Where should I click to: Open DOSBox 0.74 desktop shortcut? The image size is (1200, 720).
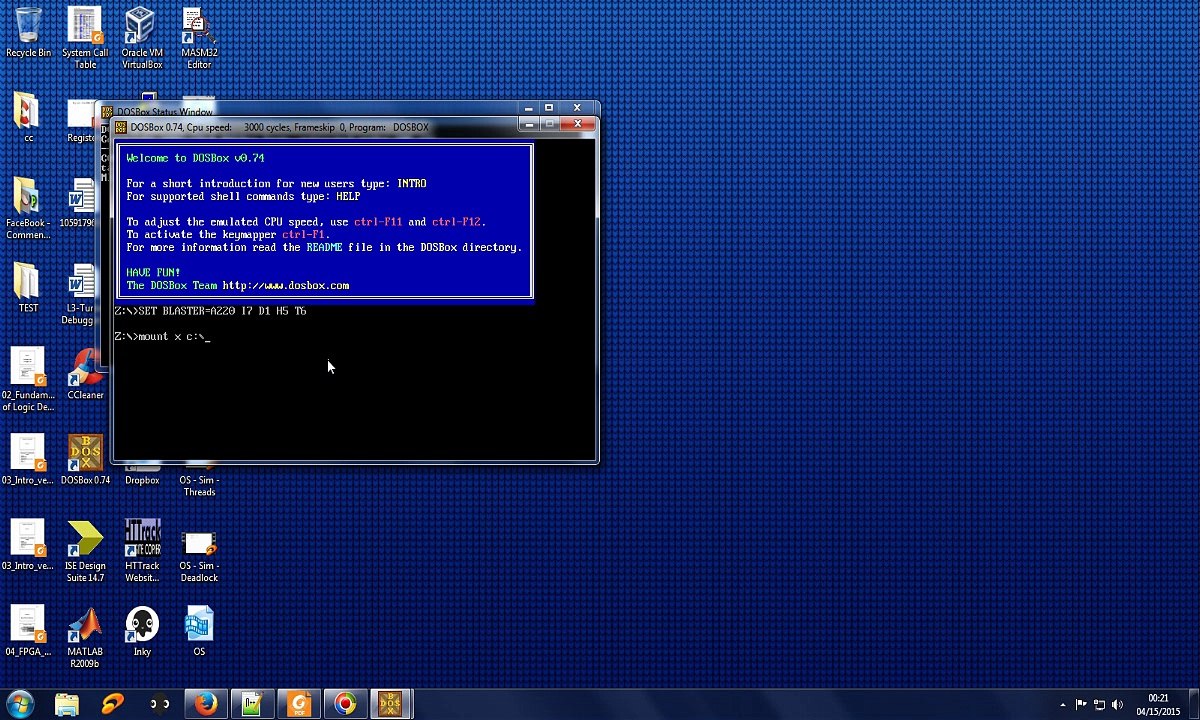pos(85,460)
